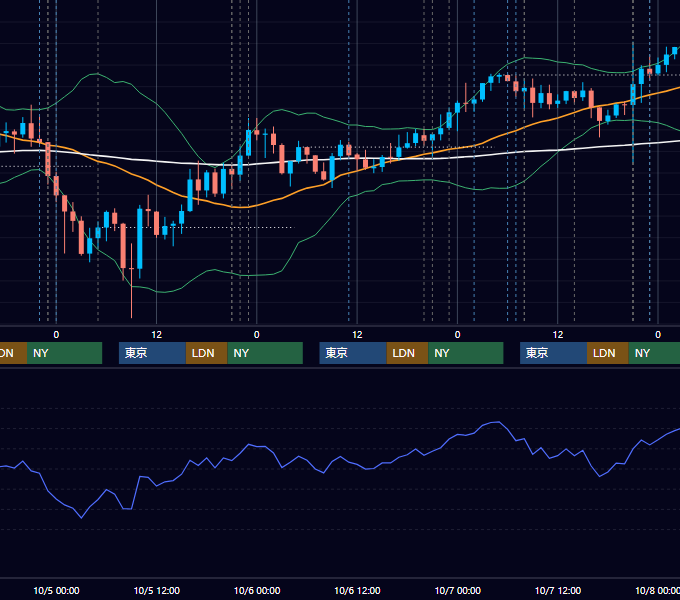
Task: Click hour label 12 above 10/5 12:00
Action: pyautogui.click(x=157, y=335)
